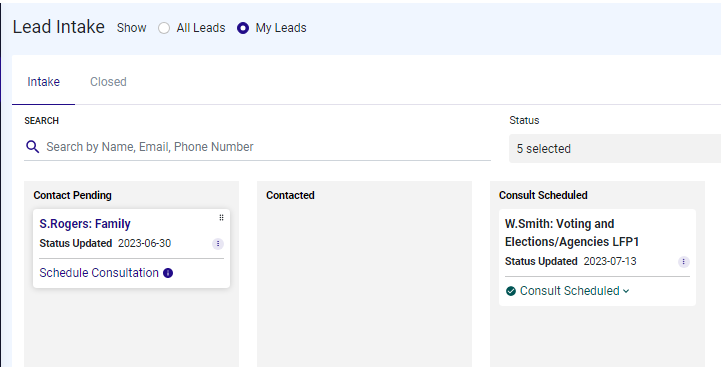721x367 pixels.
Task: Grab the S.Rogers card drag handle
Action: pos(221,218)
